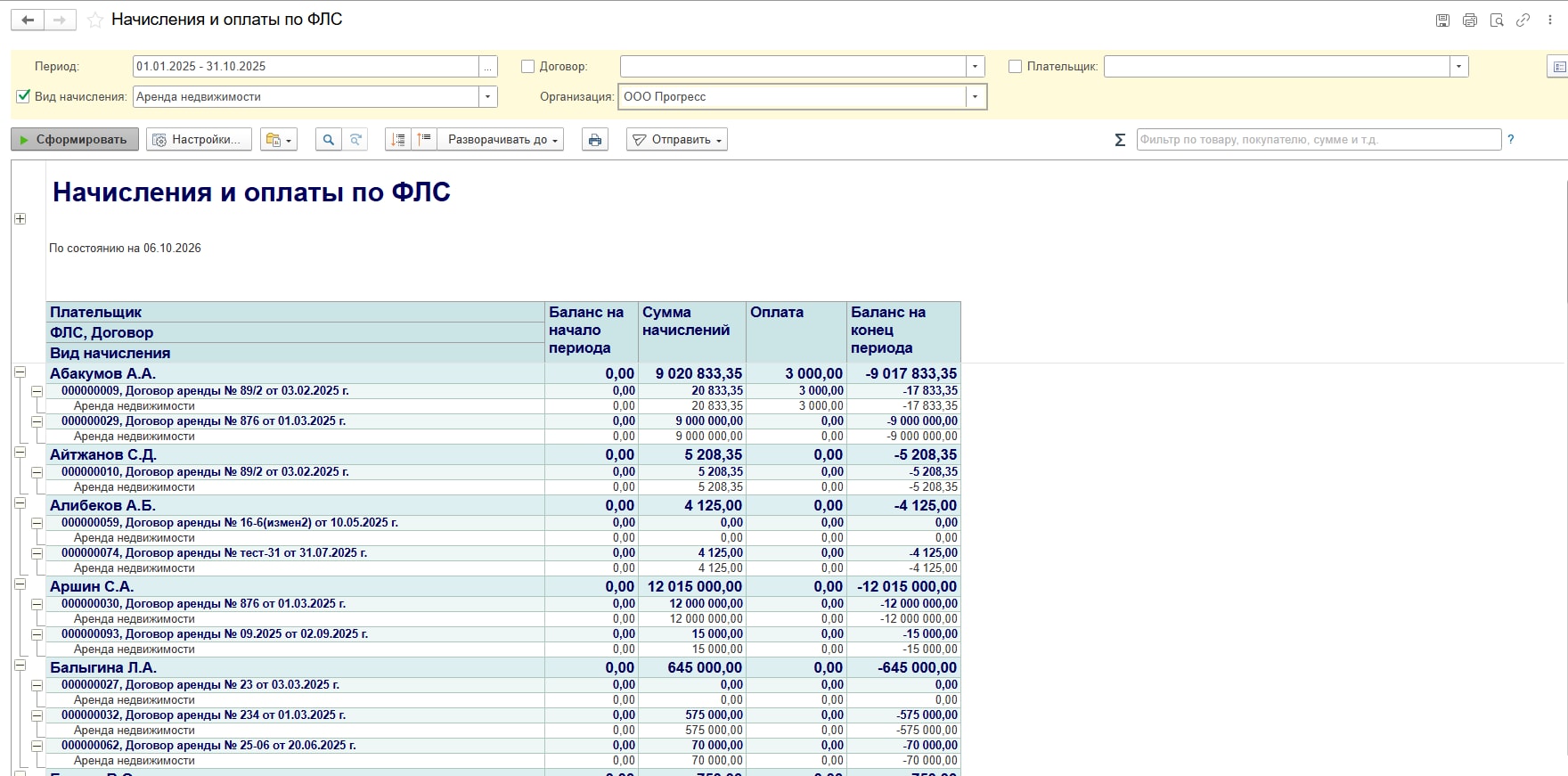Click the find-next icon beside the magnifier
1568x776 pixels.
tap(355, 140)
